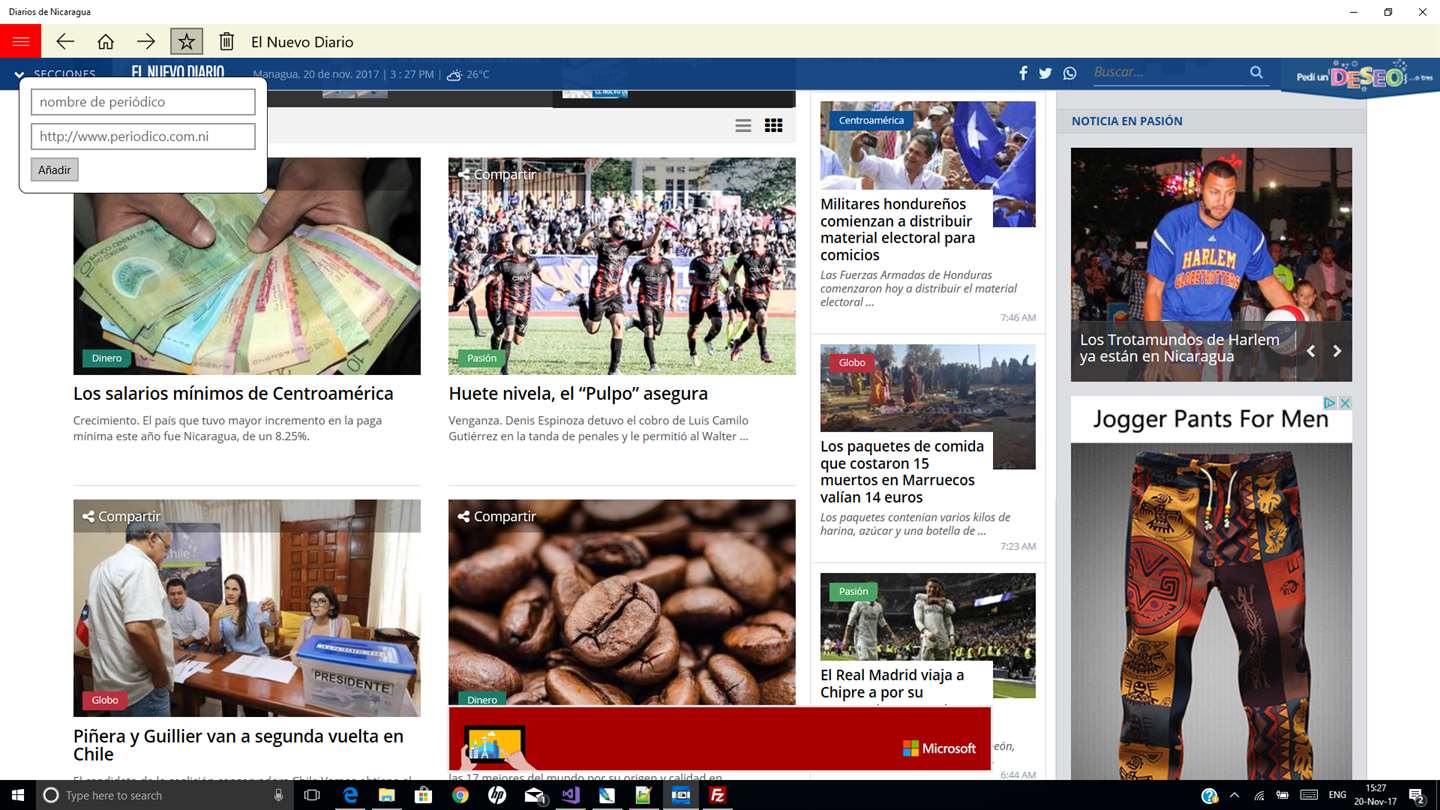Share the coffee beans article

tap(497, 516)
